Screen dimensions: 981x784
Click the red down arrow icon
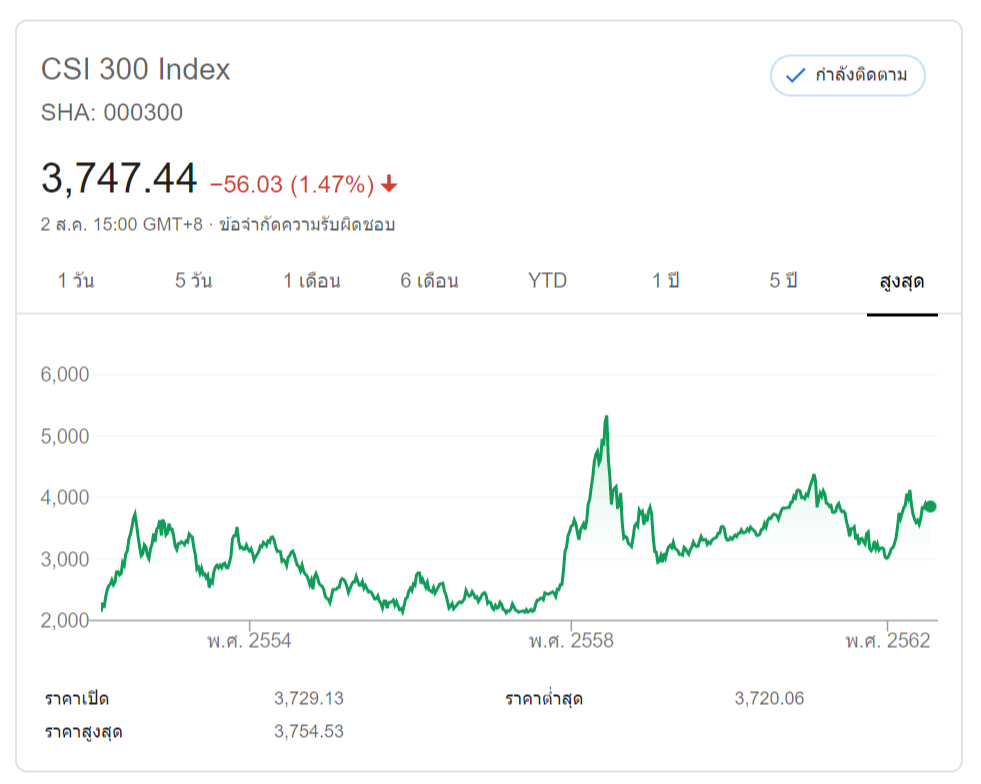click(x=390, y=184)
